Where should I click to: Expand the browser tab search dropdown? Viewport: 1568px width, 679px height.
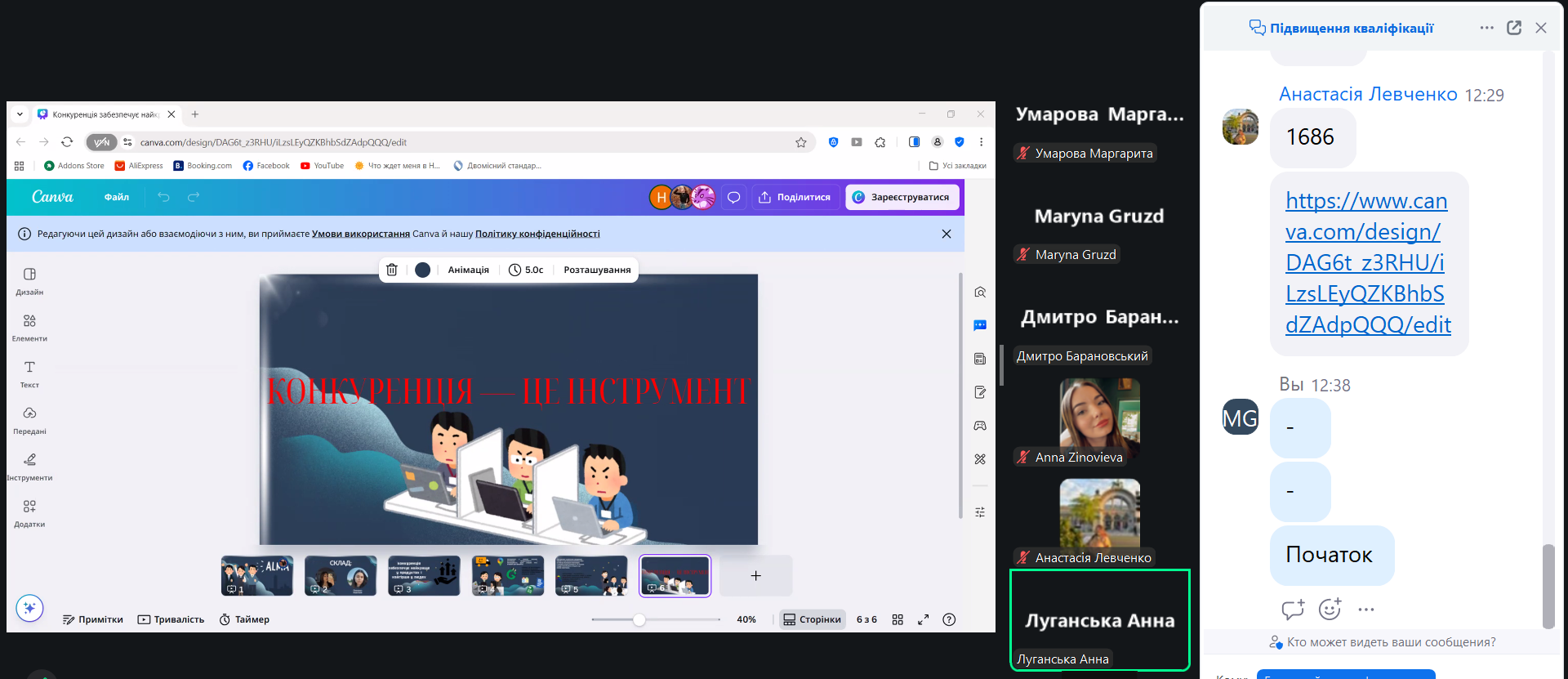(x=20, y=114)
